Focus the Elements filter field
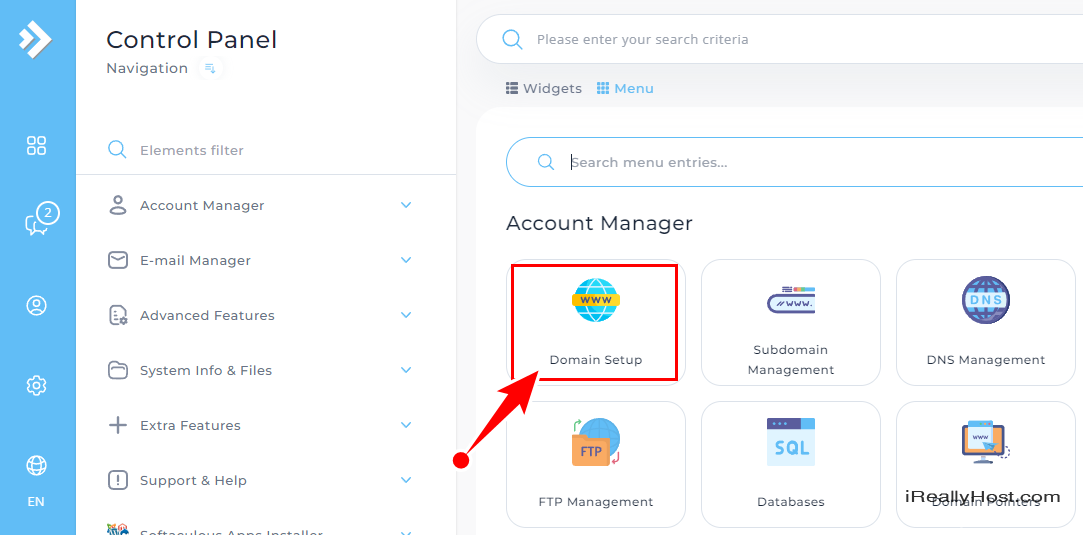1083x535 pixels. click(266, 150)
